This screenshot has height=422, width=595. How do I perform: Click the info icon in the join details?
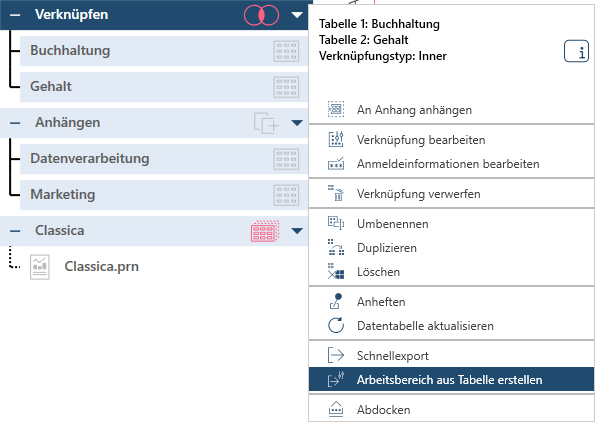[x=576, y=51]
